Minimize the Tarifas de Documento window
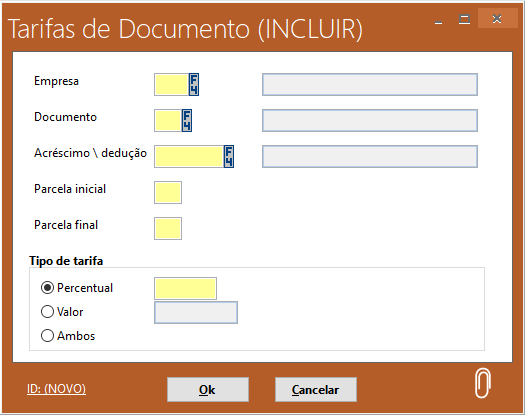This screenshot has height=415, width=525. pyautogui.click(x=439, y=19)
